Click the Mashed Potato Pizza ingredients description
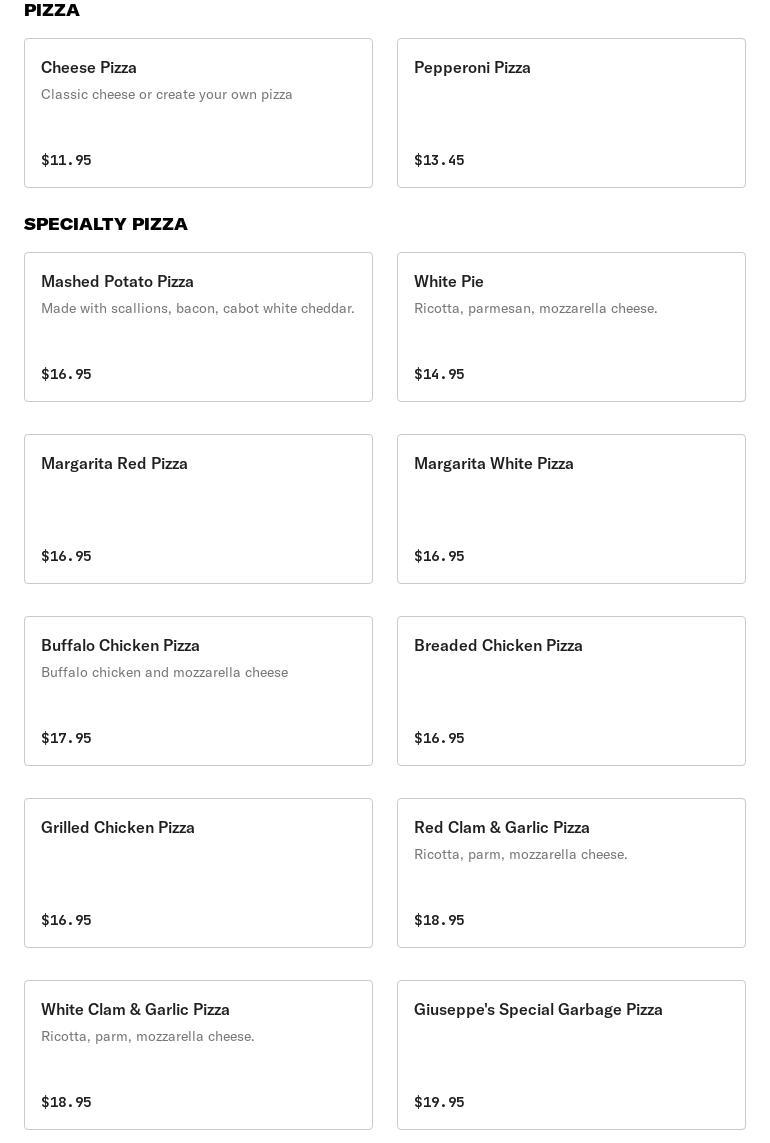770x1143 pixels. (x=198, y=308)
